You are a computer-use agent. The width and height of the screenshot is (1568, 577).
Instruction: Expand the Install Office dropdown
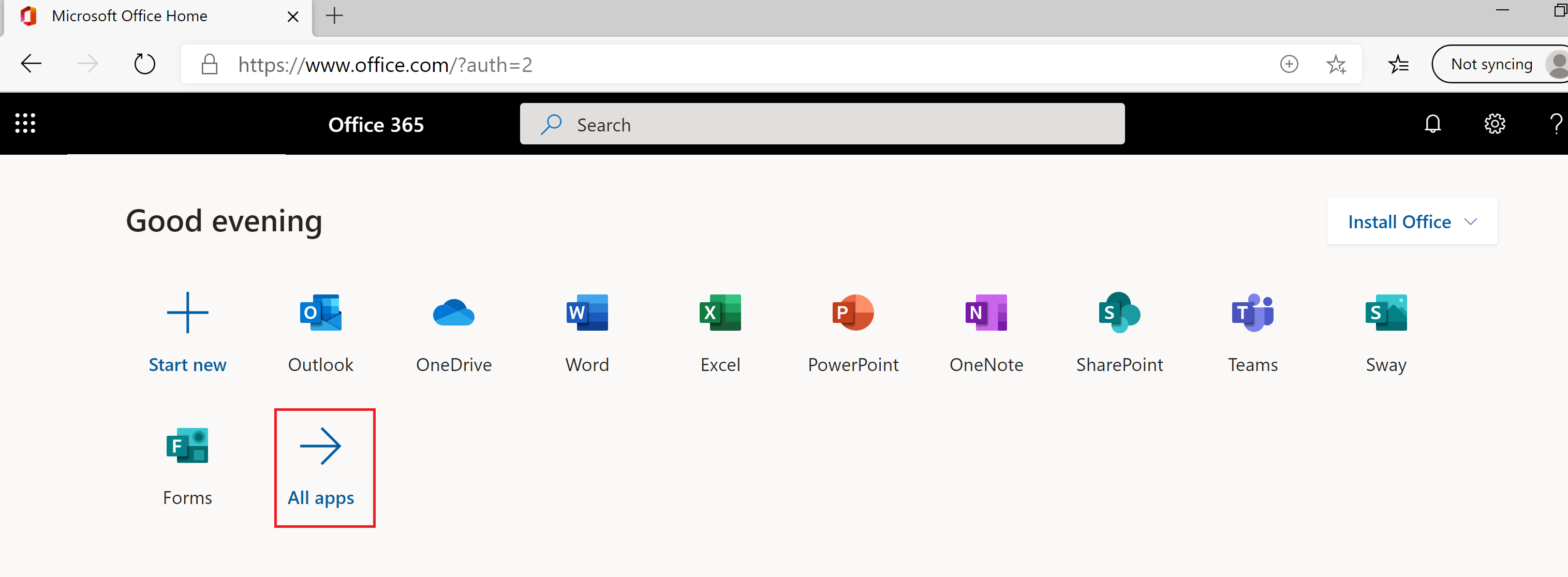pyautogui.click(x=1412, y=221)
